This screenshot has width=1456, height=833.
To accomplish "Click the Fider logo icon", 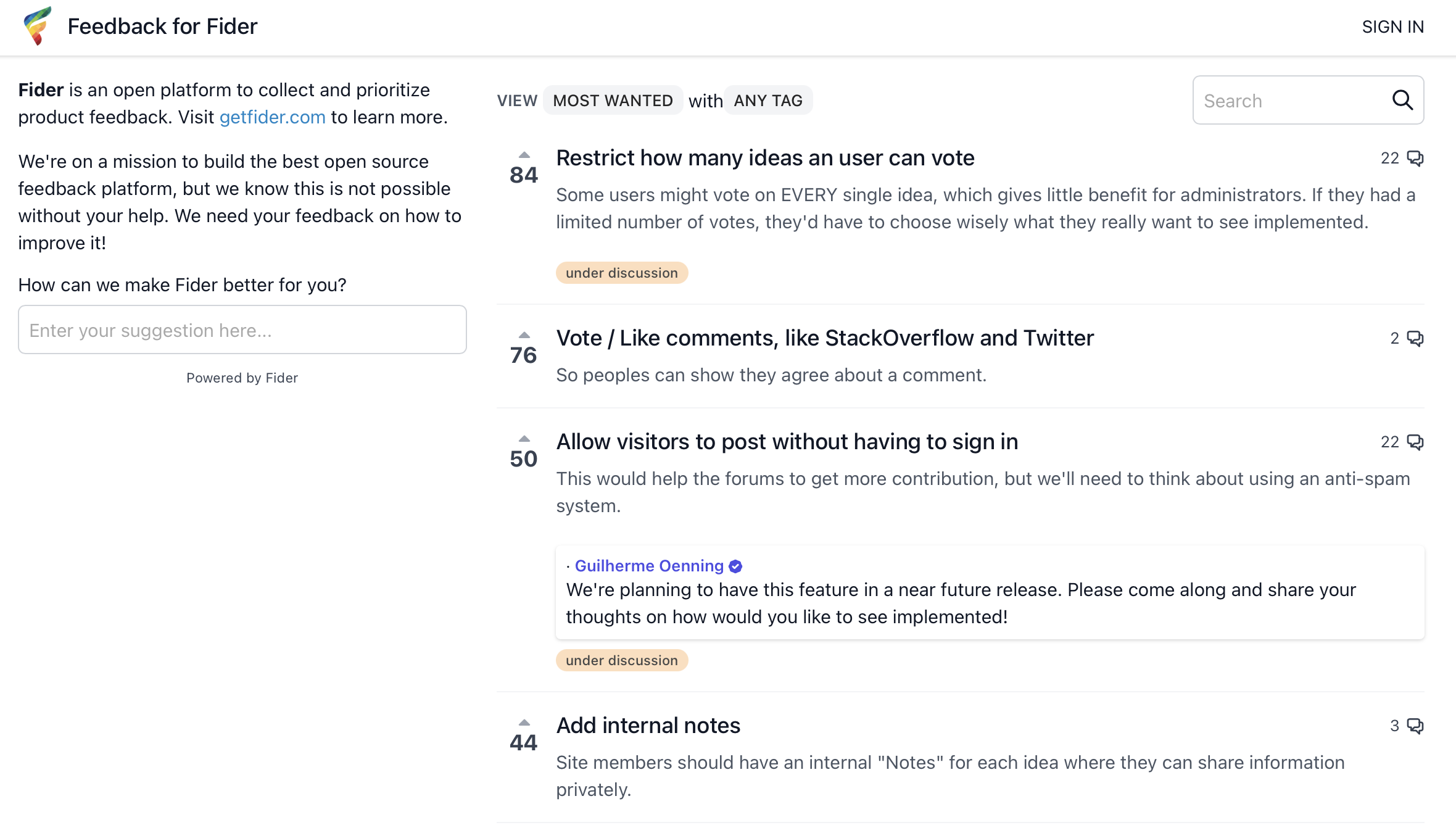I will coord(37,26).
